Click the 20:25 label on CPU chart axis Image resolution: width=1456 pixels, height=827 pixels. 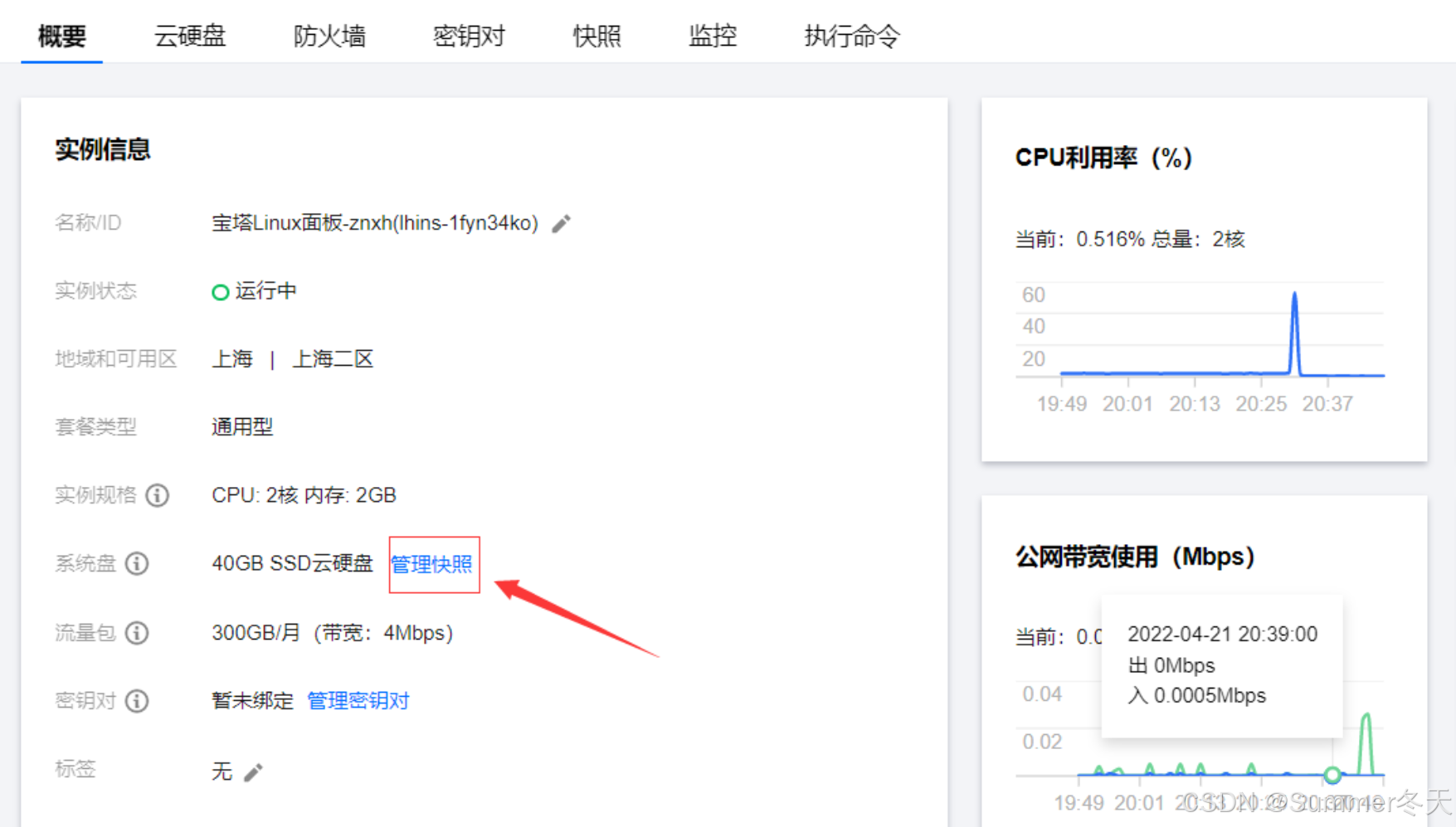point(1261,404)
